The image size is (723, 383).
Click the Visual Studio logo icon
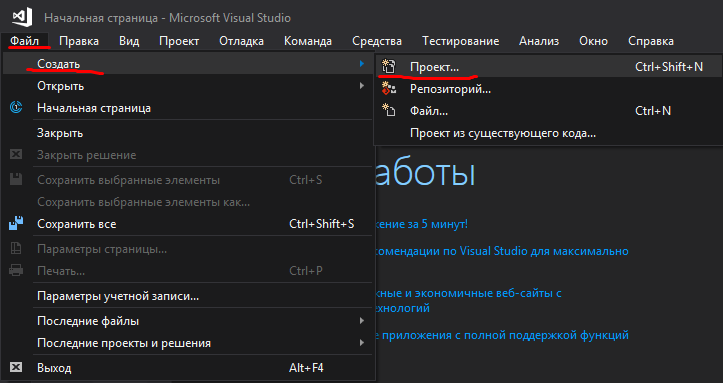tap(22, 18)
